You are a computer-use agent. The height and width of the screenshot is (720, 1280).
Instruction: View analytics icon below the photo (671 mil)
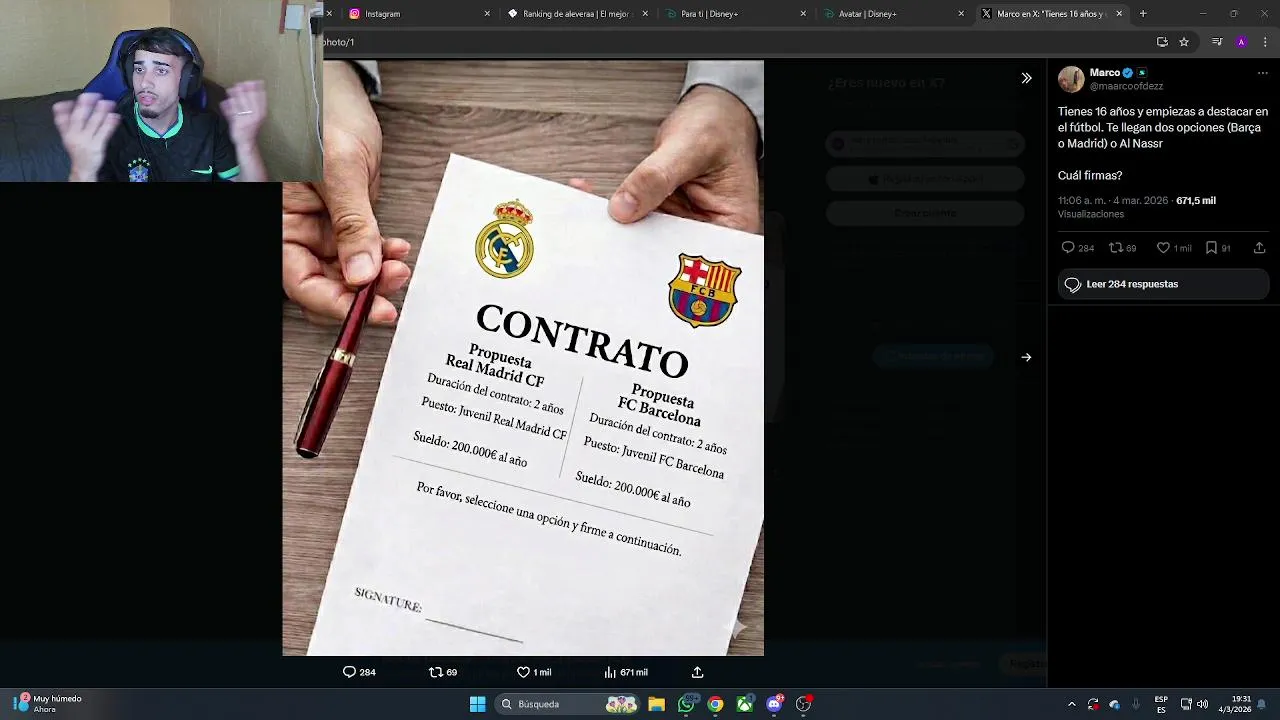point(625,672)
